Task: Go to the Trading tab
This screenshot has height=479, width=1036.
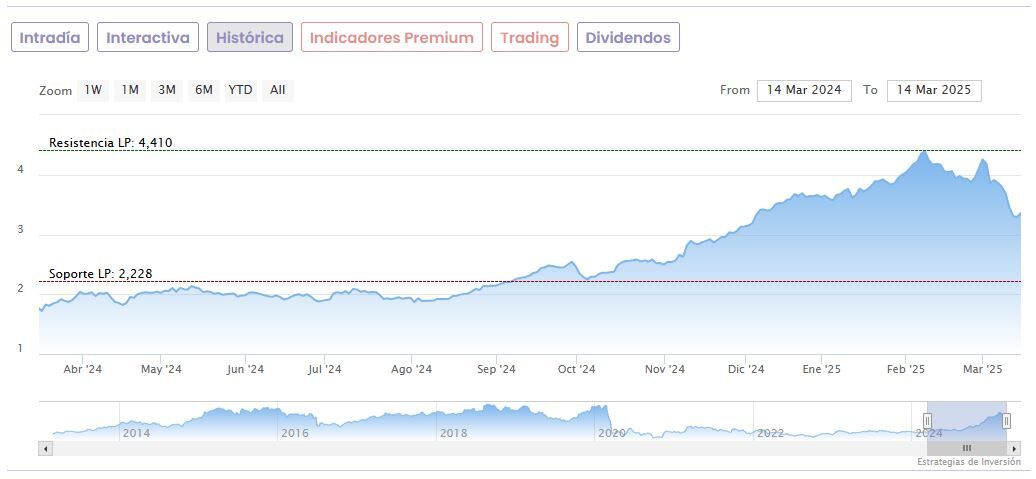Action: click(x=529, y=38)
